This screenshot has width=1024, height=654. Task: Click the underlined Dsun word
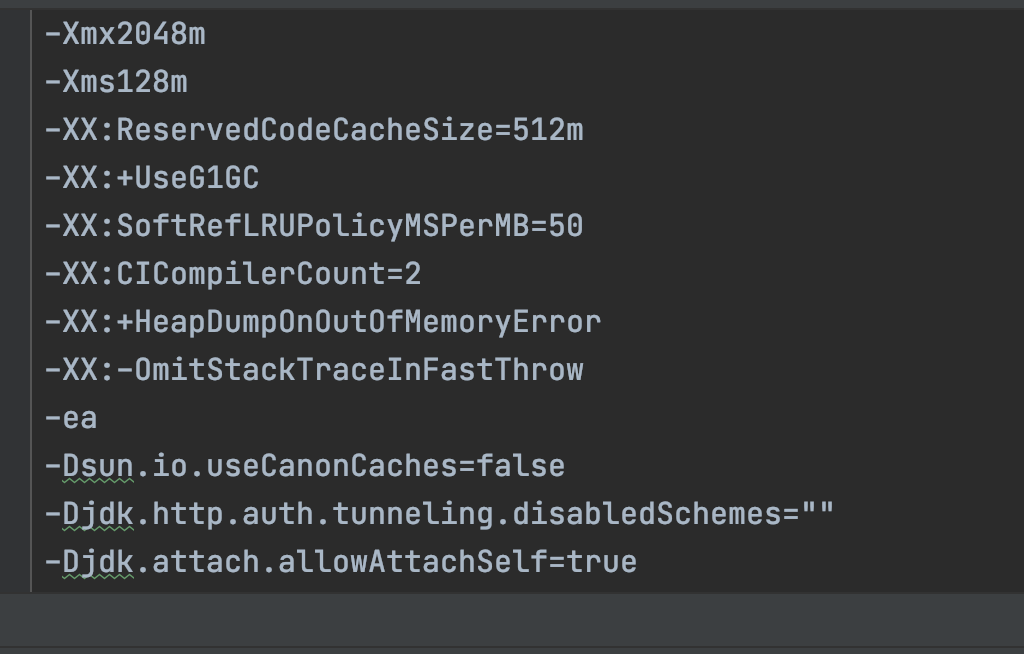click(98, 466)
